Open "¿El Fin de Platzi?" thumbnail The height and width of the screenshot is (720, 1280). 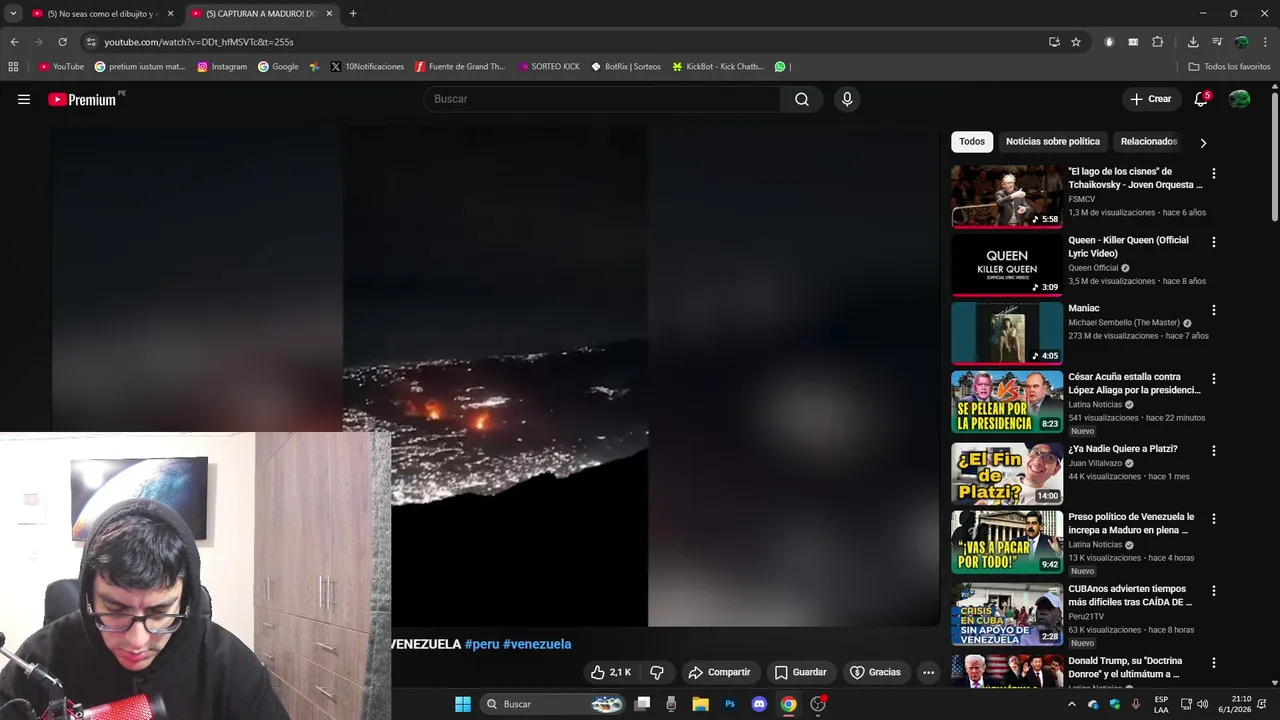coord(1007,474)
